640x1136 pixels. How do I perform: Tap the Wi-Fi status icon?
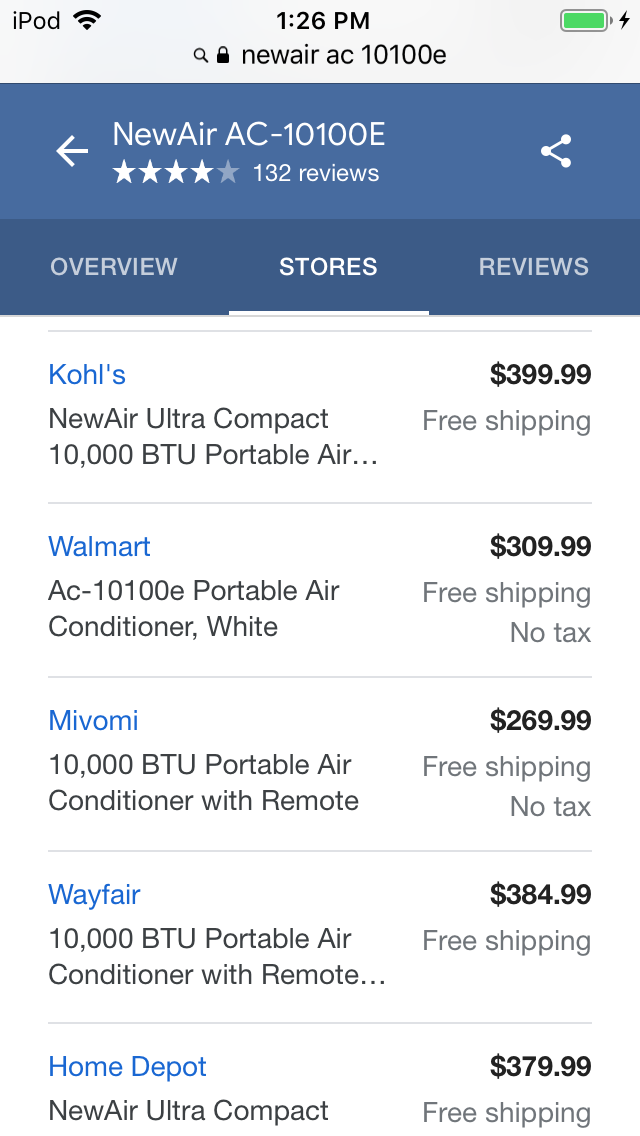click(x=86, y=20)
